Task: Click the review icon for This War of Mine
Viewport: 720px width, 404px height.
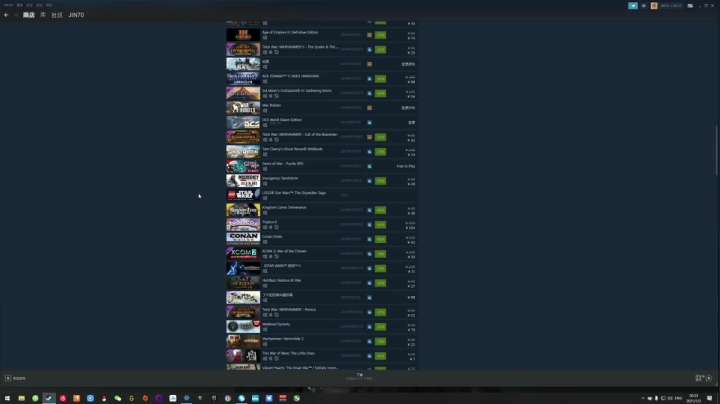Action: [x=369, y=356]
